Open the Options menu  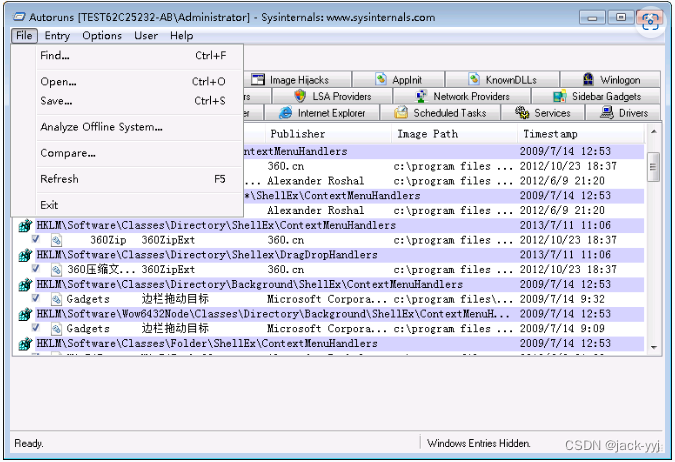(102, 35)
